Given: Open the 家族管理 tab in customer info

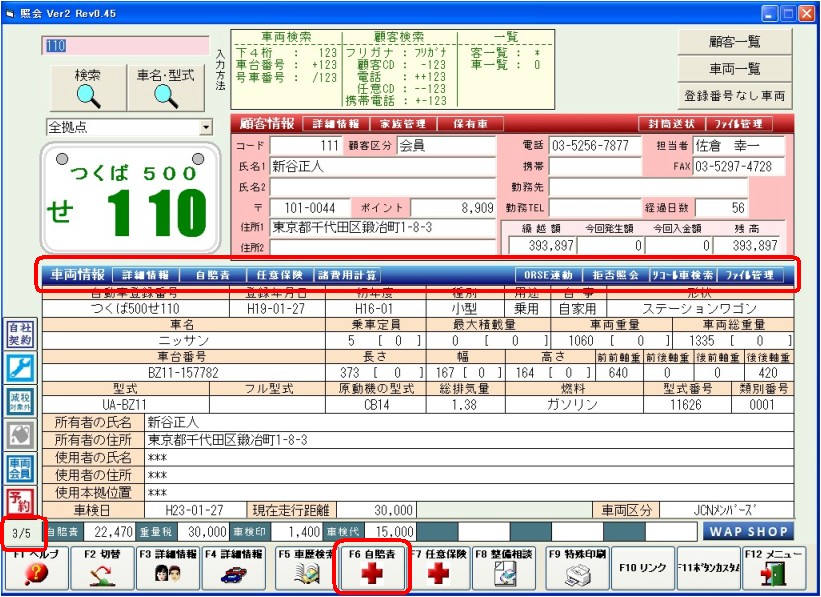Looking at the screenshot, I should point(403,124).
